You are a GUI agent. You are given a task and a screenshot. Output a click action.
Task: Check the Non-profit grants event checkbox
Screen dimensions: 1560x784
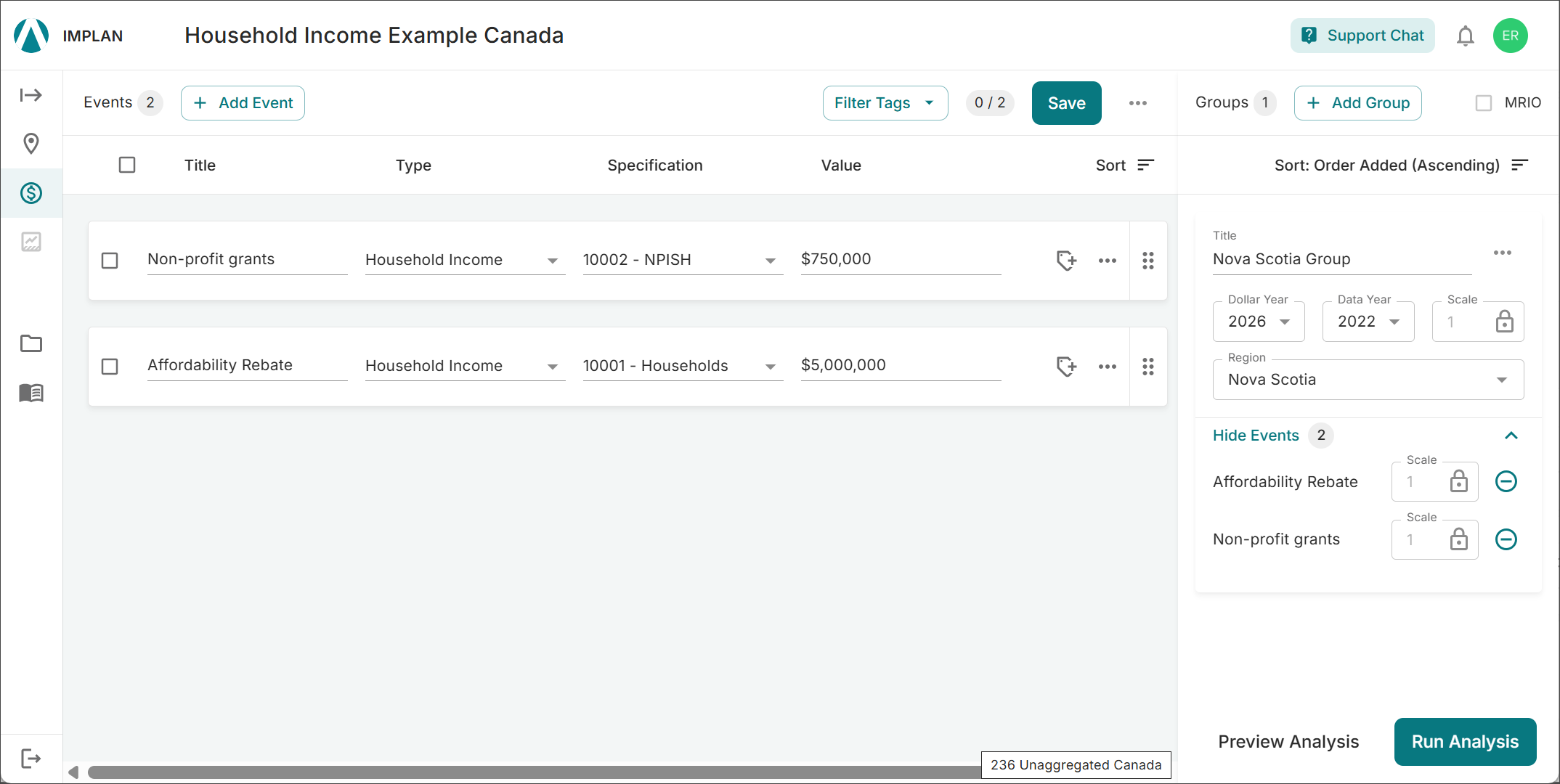point(110,261)
